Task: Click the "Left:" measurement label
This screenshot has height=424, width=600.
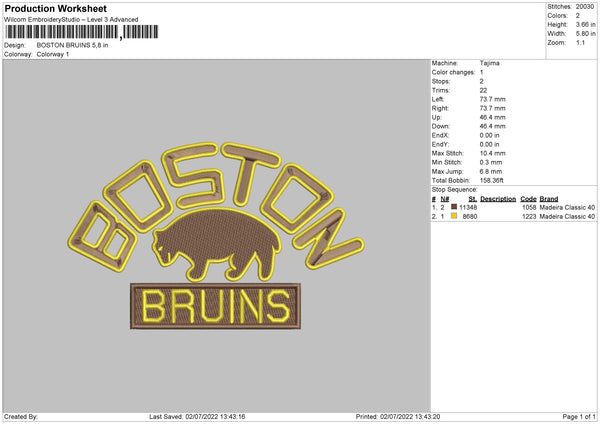Action: click(x=438, y=99)
